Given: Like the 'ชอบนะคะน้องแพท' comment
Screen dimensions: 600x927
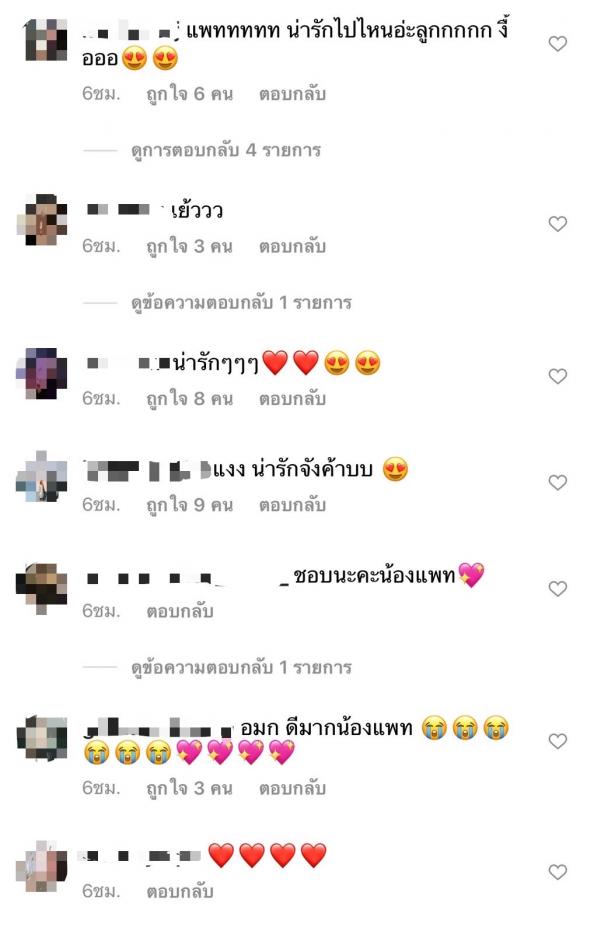Looking at the screenshot, I should [x=557, y=588].
